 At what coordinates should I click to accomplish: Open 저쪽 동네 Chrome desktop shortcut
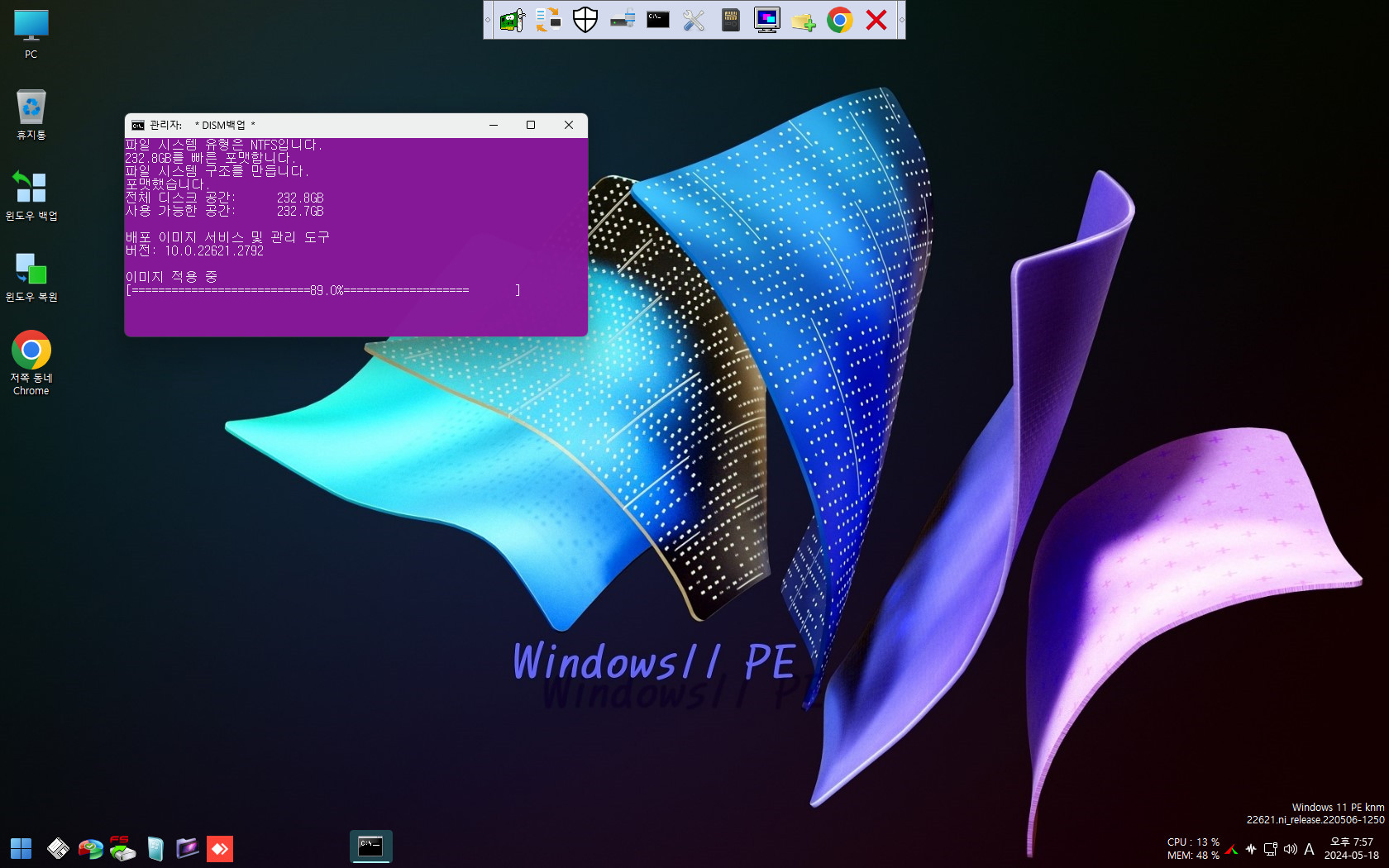[31, 363]
